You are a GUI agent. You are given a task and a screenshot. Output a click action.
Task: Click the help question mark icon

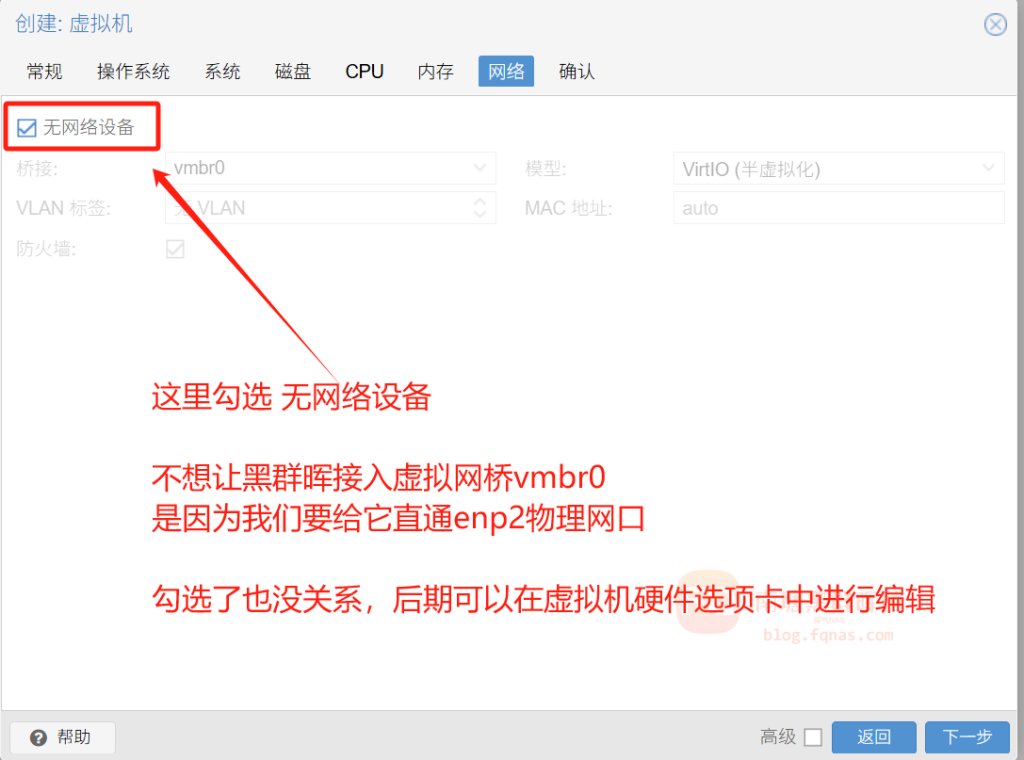(x=38, y=737)
